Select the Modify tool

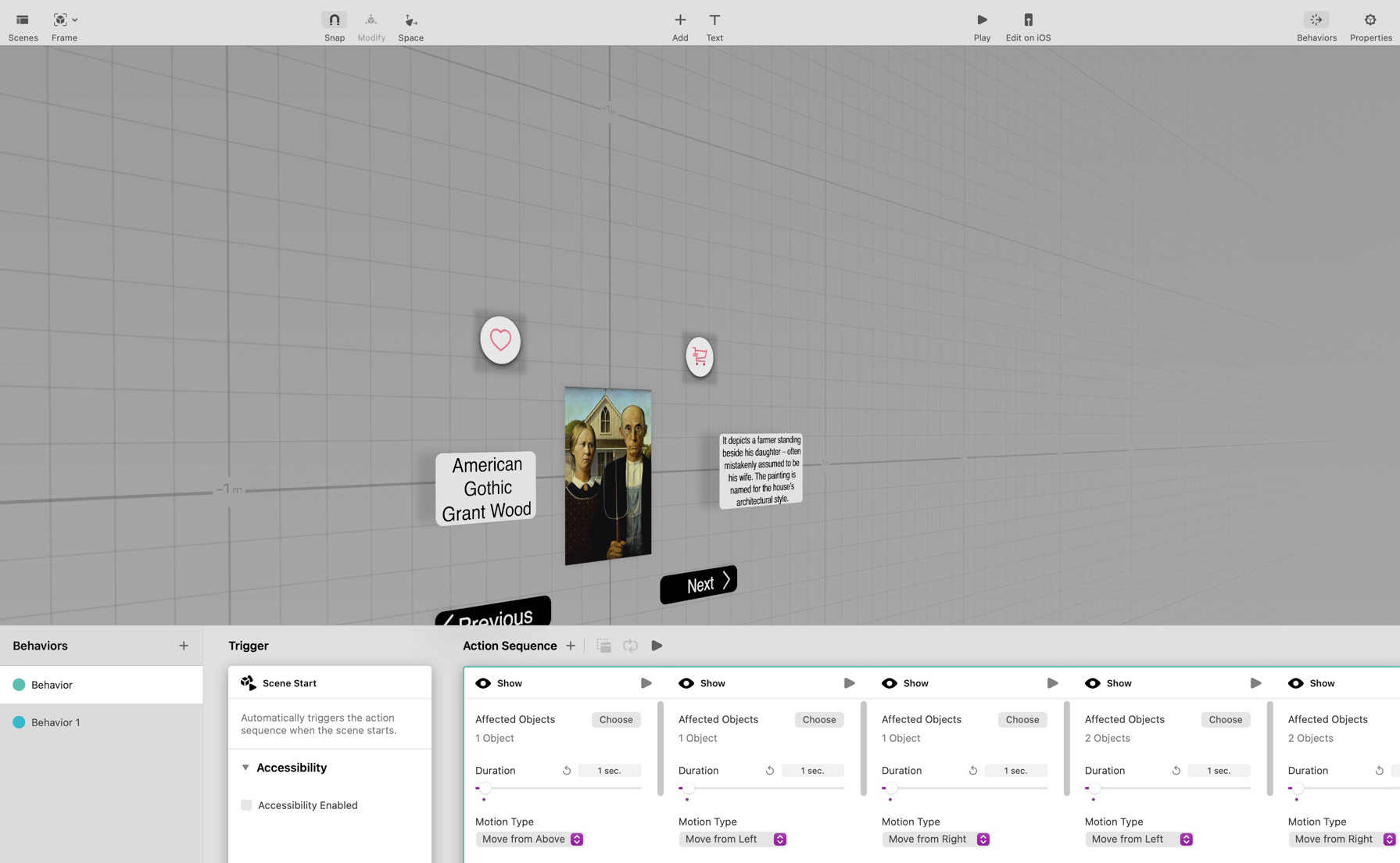click(x=371, y=27)
